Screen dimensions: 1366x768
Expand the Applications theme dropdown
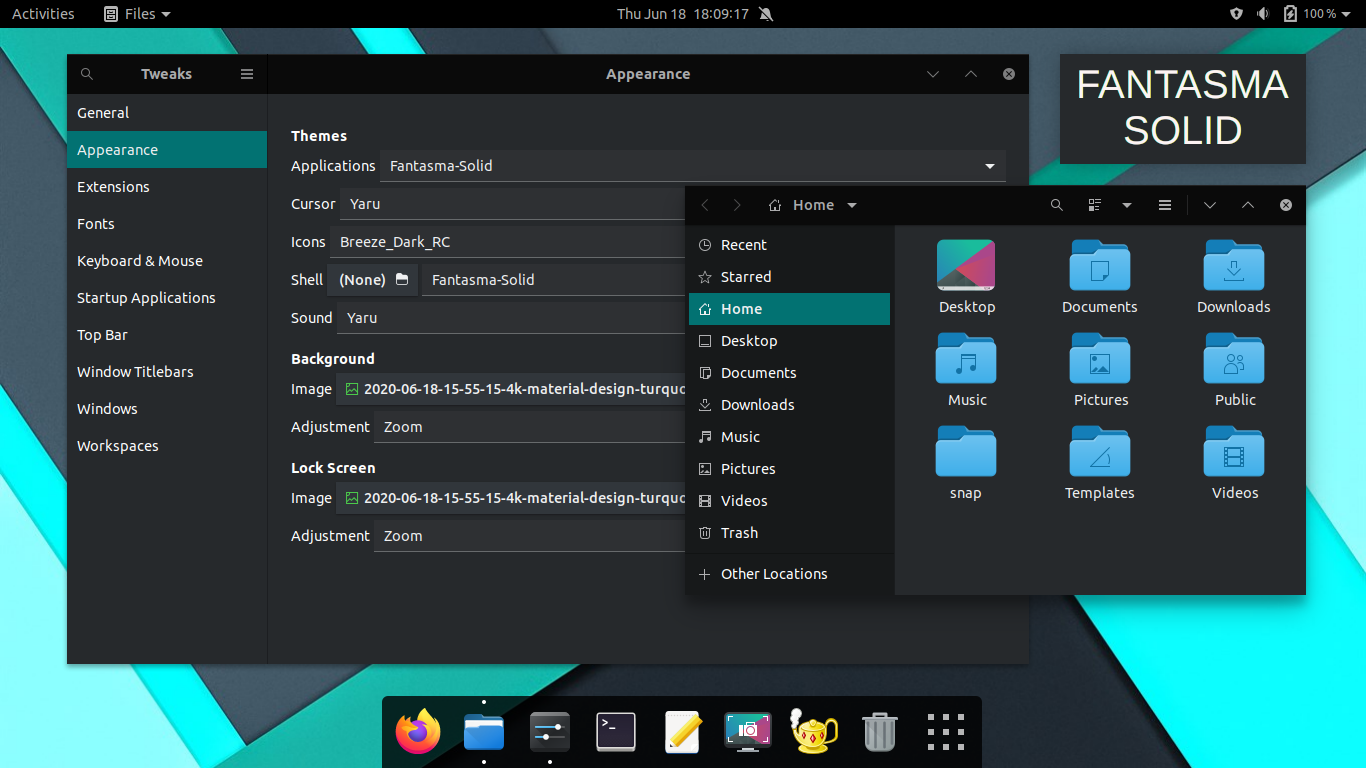click(692, 166)
